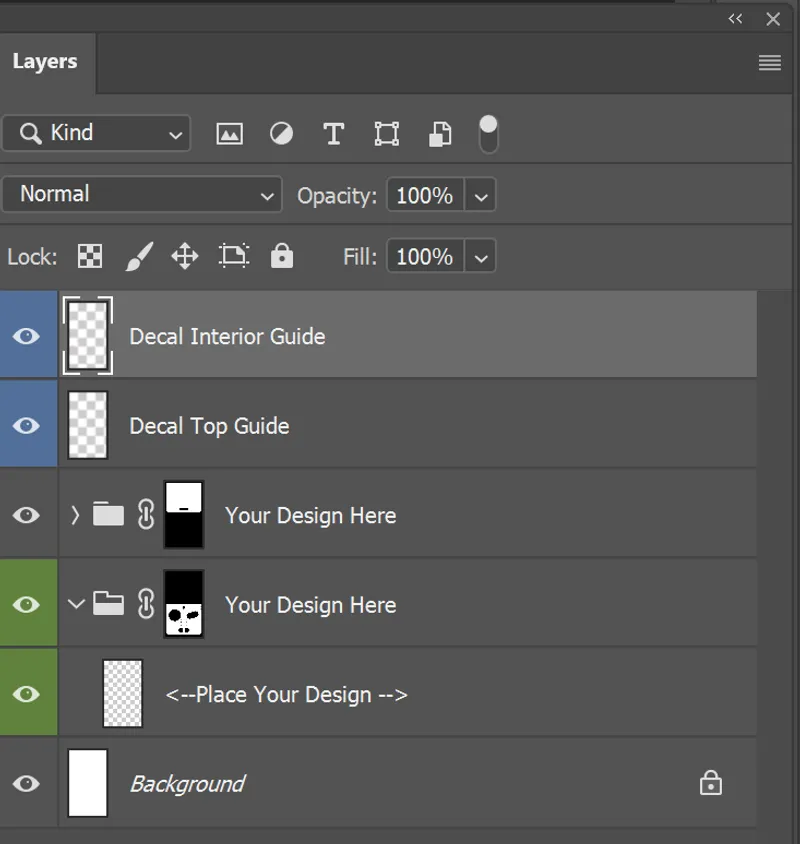Lock image pixels brush icon

pos(139,257)
